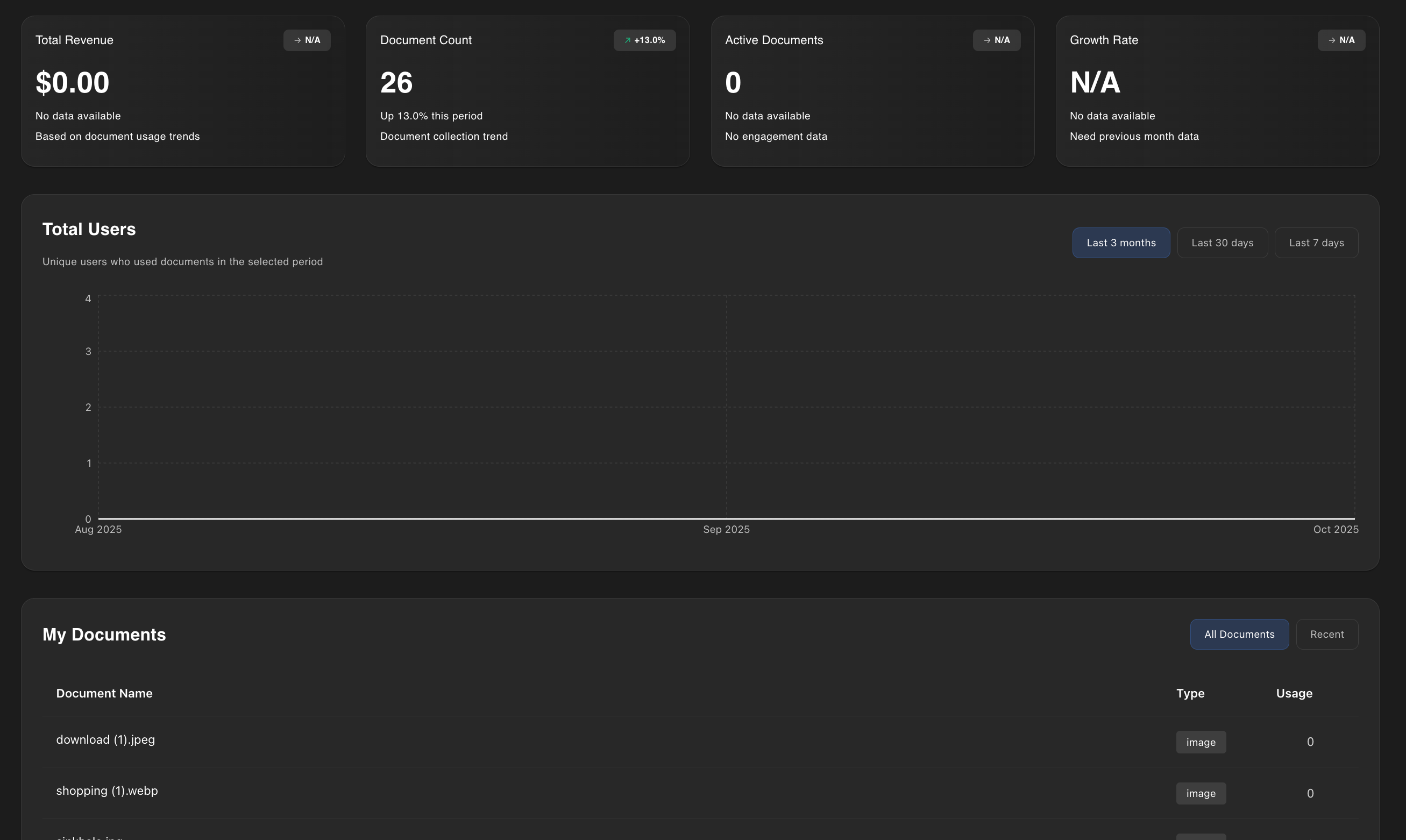Click the Total Users chart heading
This screenshot has height=840, width=1406.
(89, 229)
